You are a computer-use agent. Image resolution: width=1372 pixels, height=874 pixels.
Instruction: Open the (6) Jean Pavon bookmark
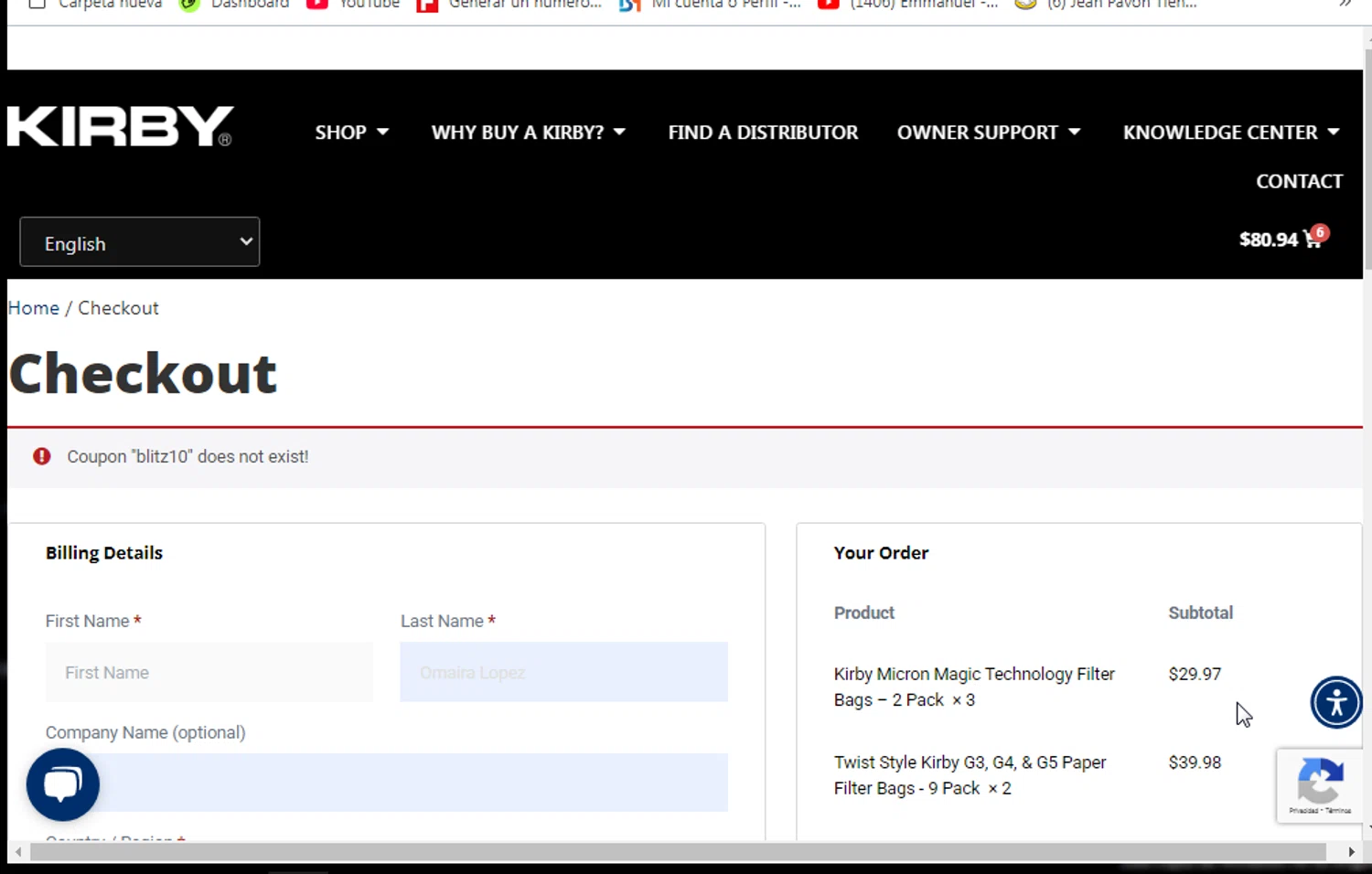tap(1107, 4)
